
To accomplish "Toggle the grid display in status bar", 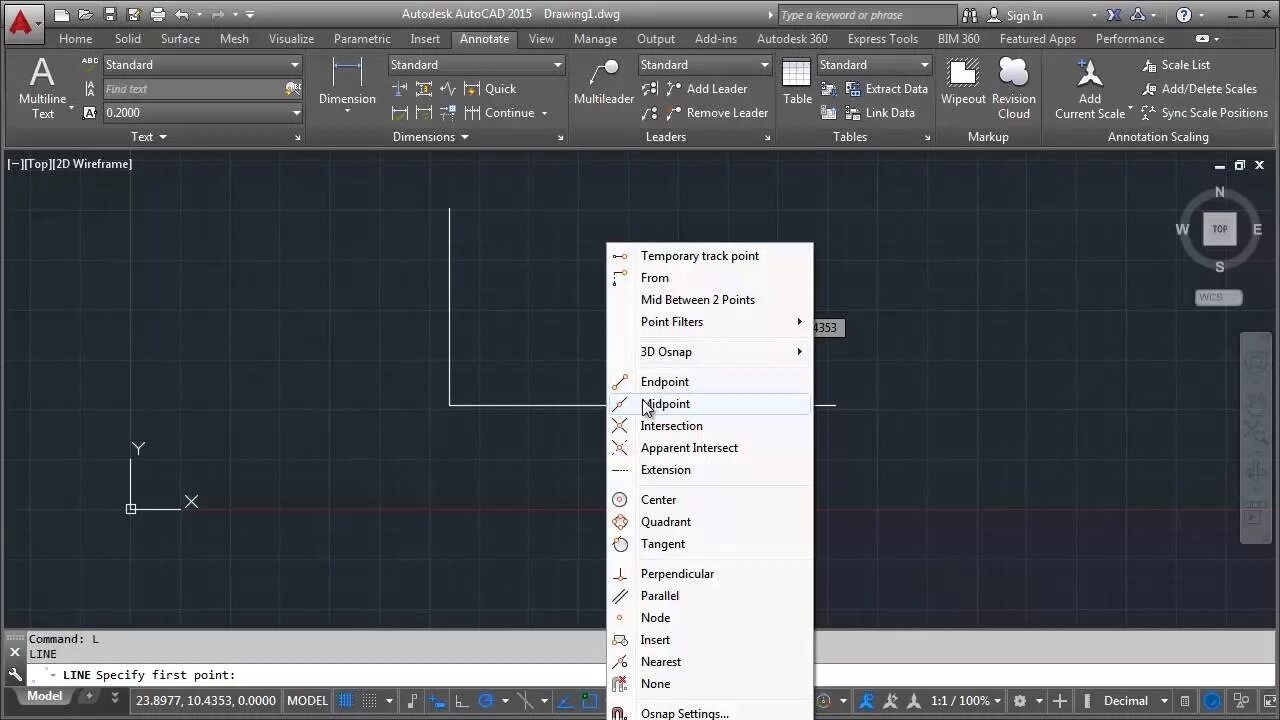I will click(346, 701).
